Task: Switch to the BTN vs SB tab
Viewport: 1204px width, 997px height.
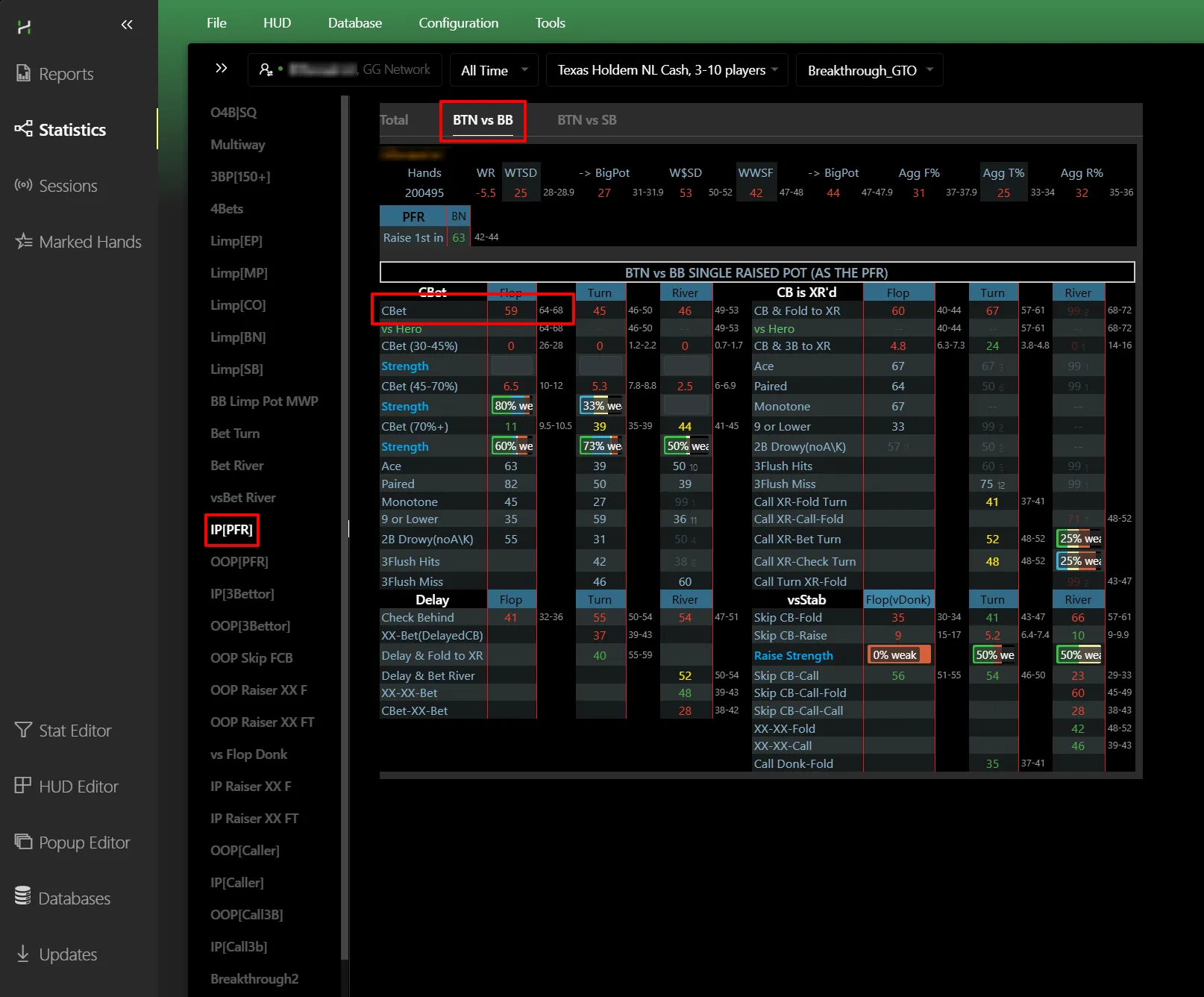Action: [x=586, y=120]
